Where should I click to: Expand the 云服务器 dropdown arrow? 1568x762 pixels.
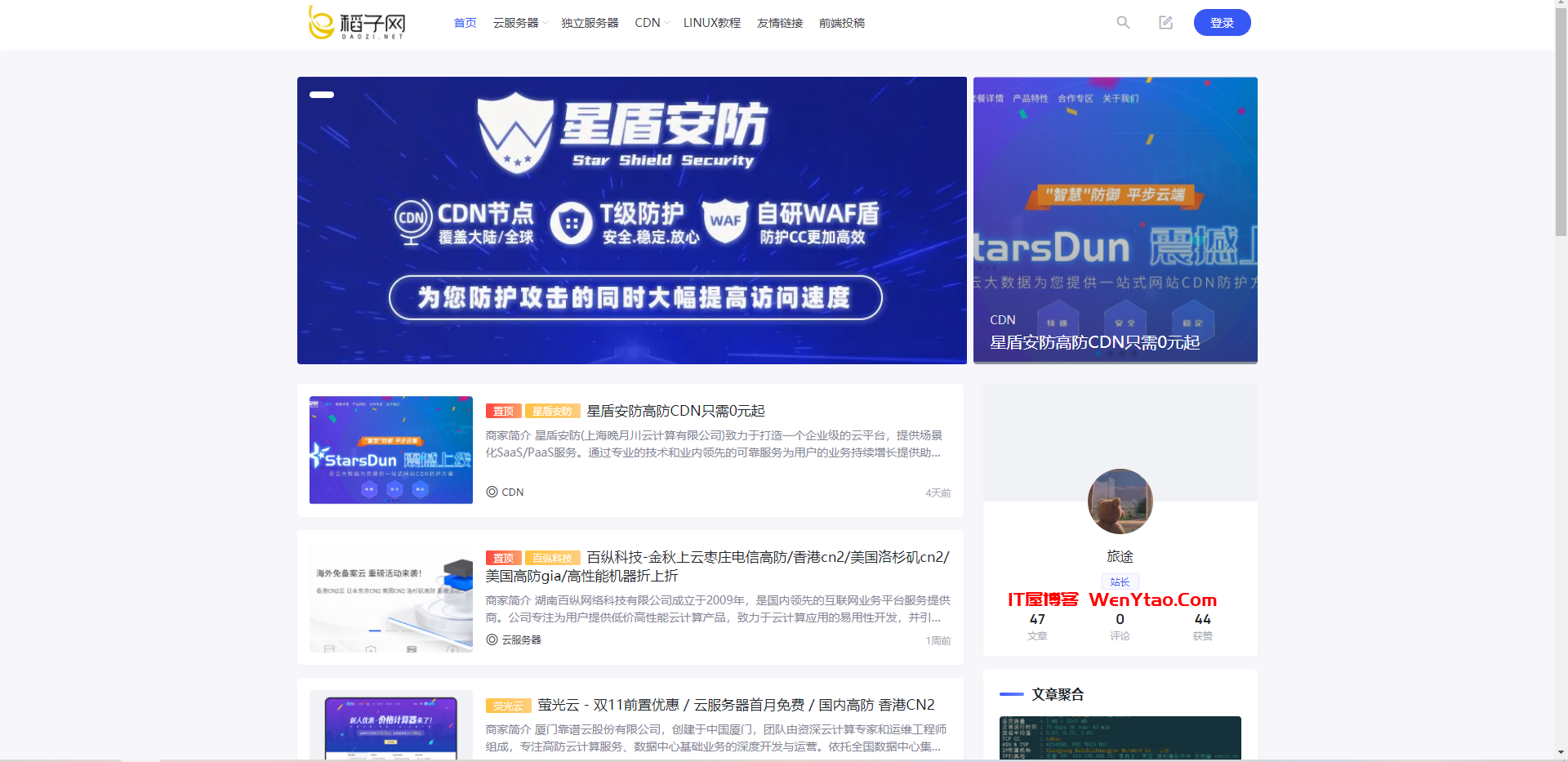click(x=545, y=23)
